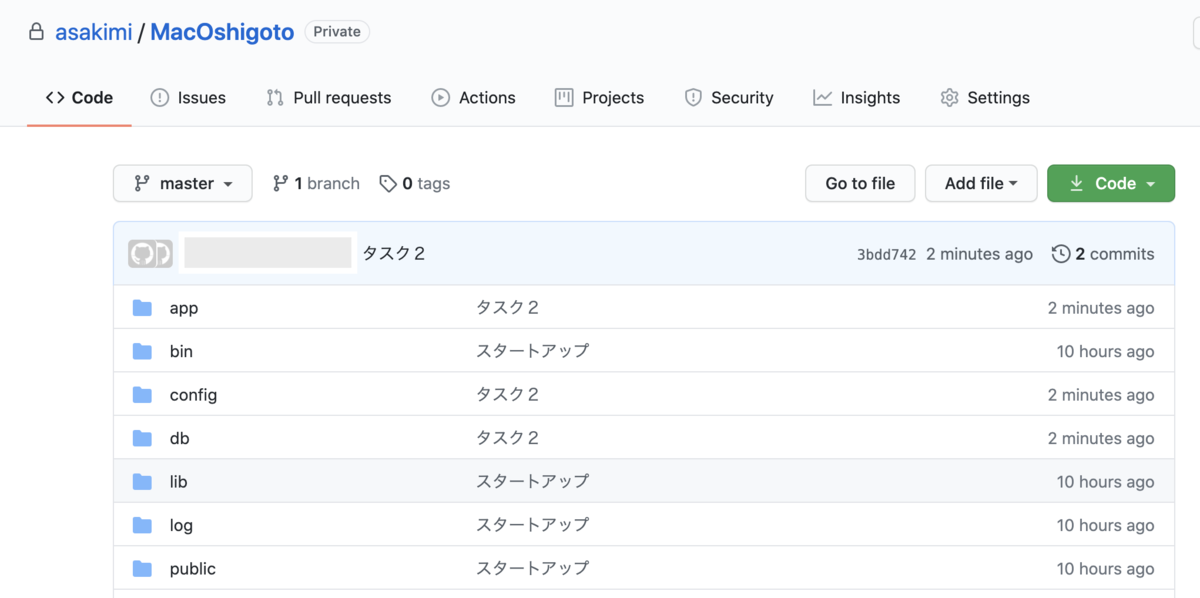
Task: Open the Actions tab
Action: (486, 97)
